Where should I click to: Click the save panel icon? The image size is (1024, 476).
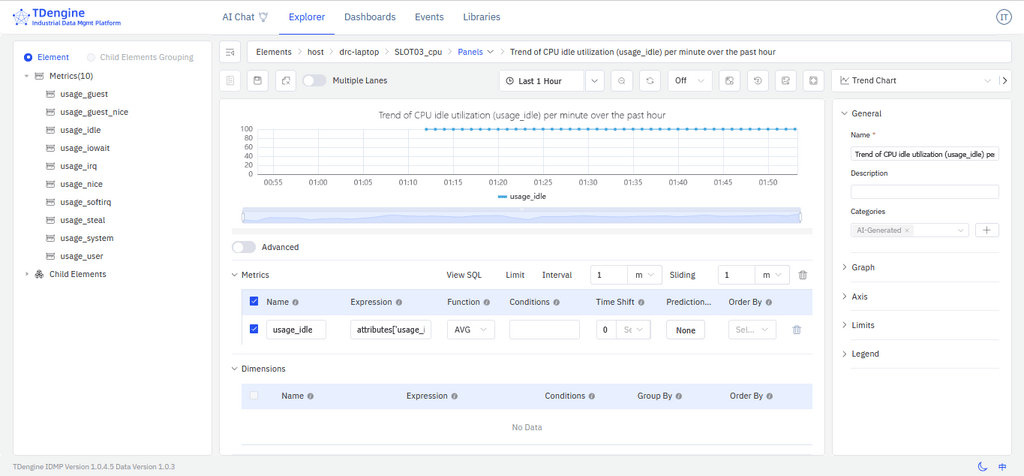tap(258, 81)
